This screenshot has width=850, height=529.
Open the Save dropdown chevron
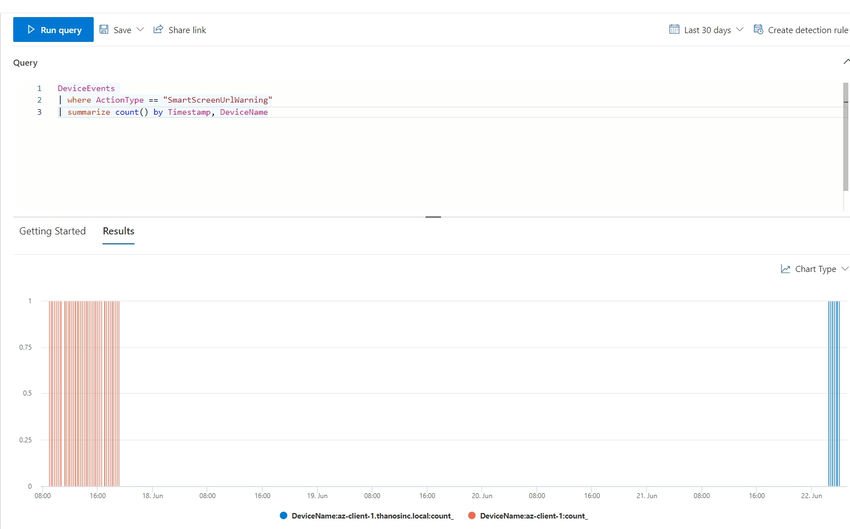pyautogui.click(x=140, y=29)
